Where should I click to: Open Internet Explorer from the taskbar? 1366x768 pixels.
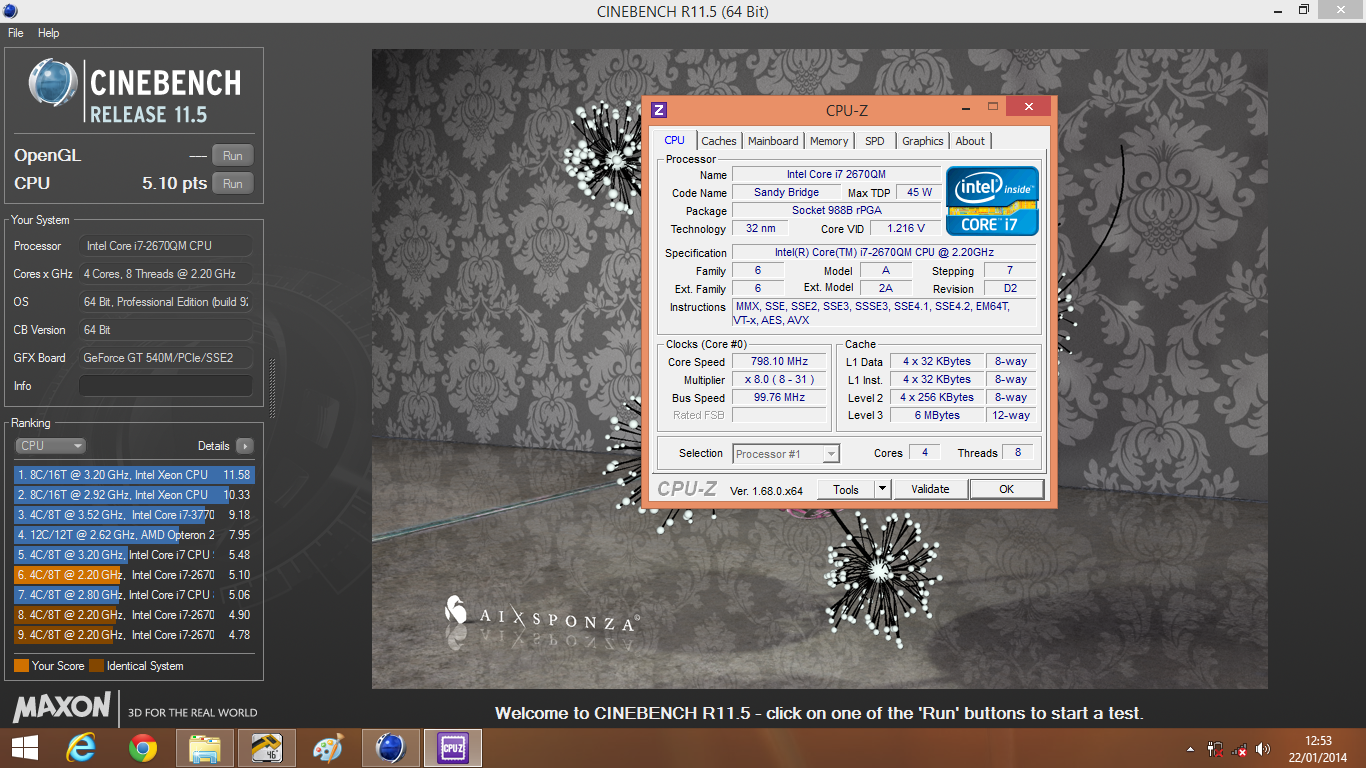(83, 748)
